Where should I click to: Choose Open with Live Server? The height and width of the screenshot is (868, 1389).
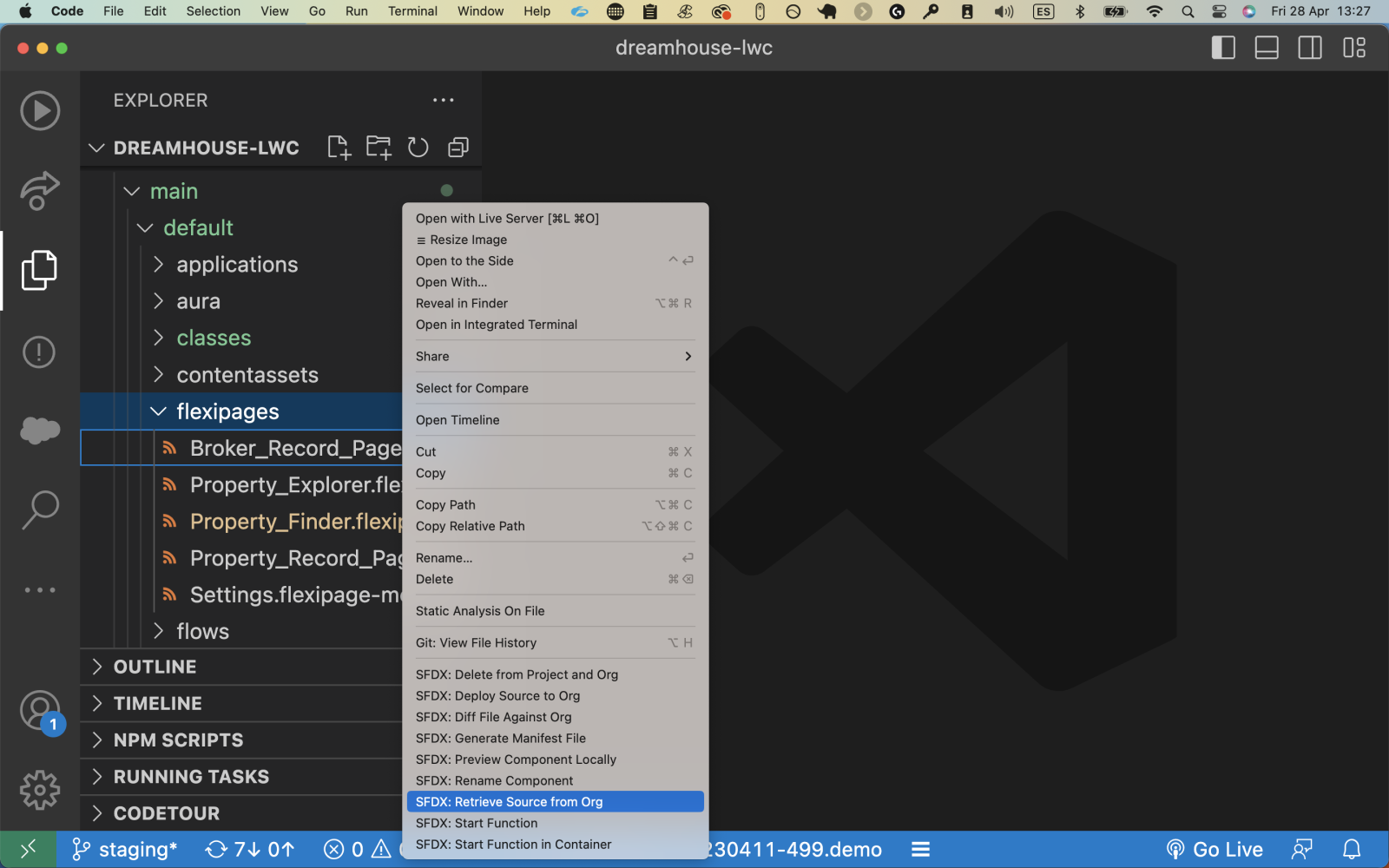(556, 219)
